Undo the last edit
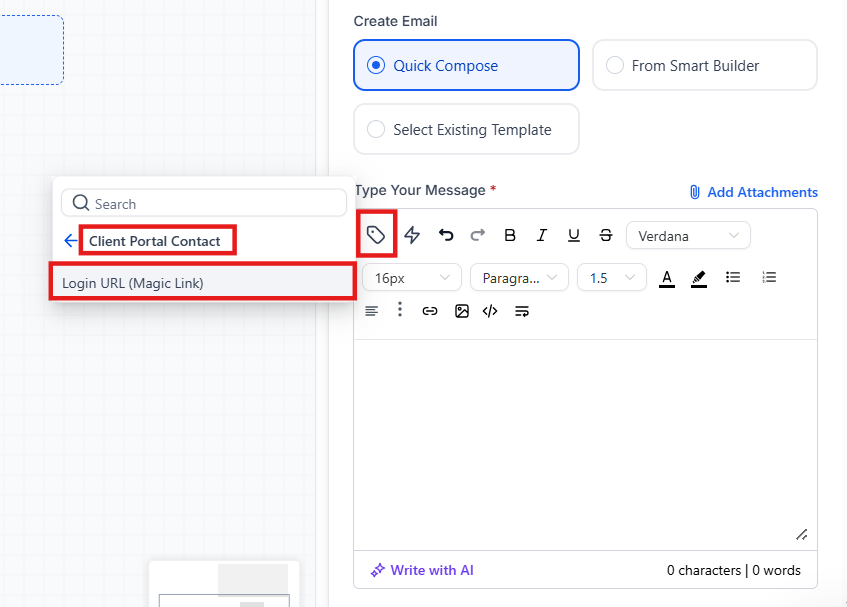This screenshot has height=607, width=847. point(446,235)
